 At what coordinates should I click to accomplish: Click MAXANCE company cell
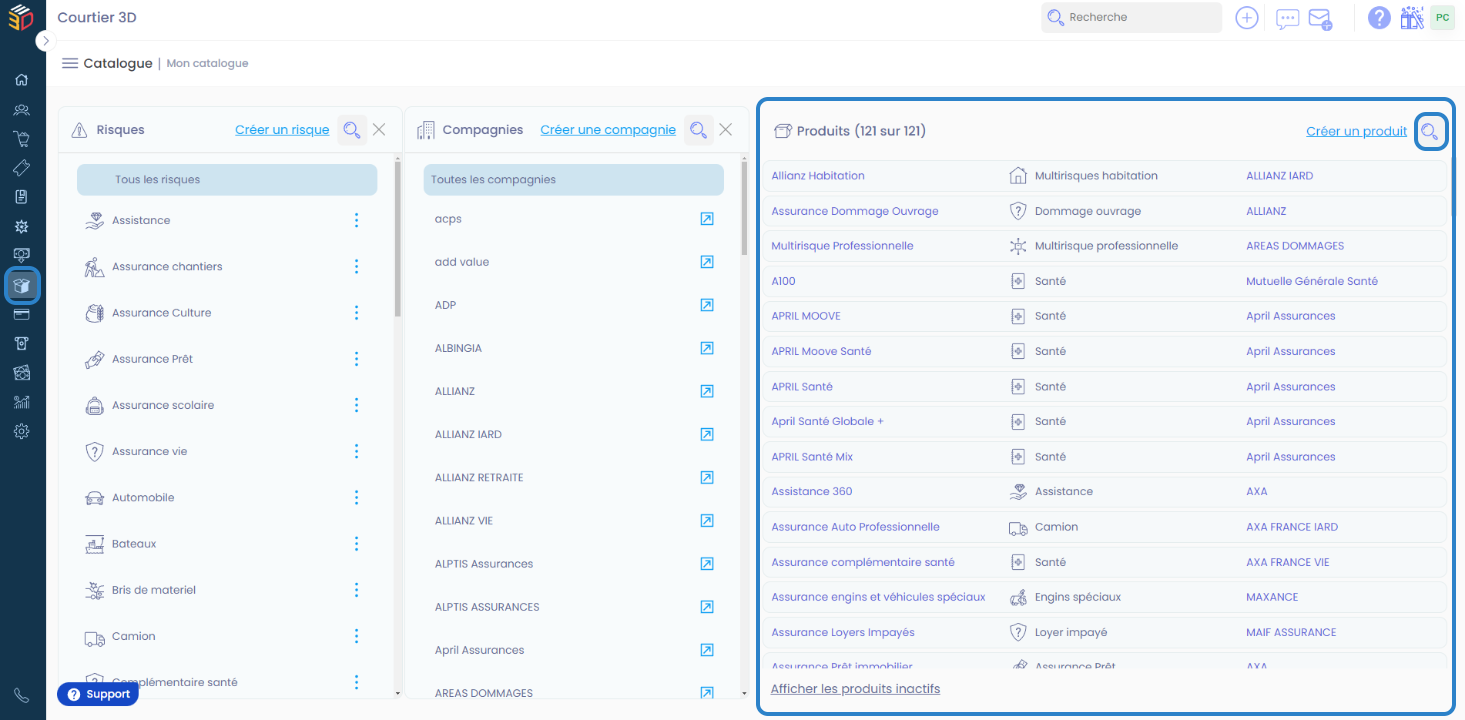tap(1272, 597)
